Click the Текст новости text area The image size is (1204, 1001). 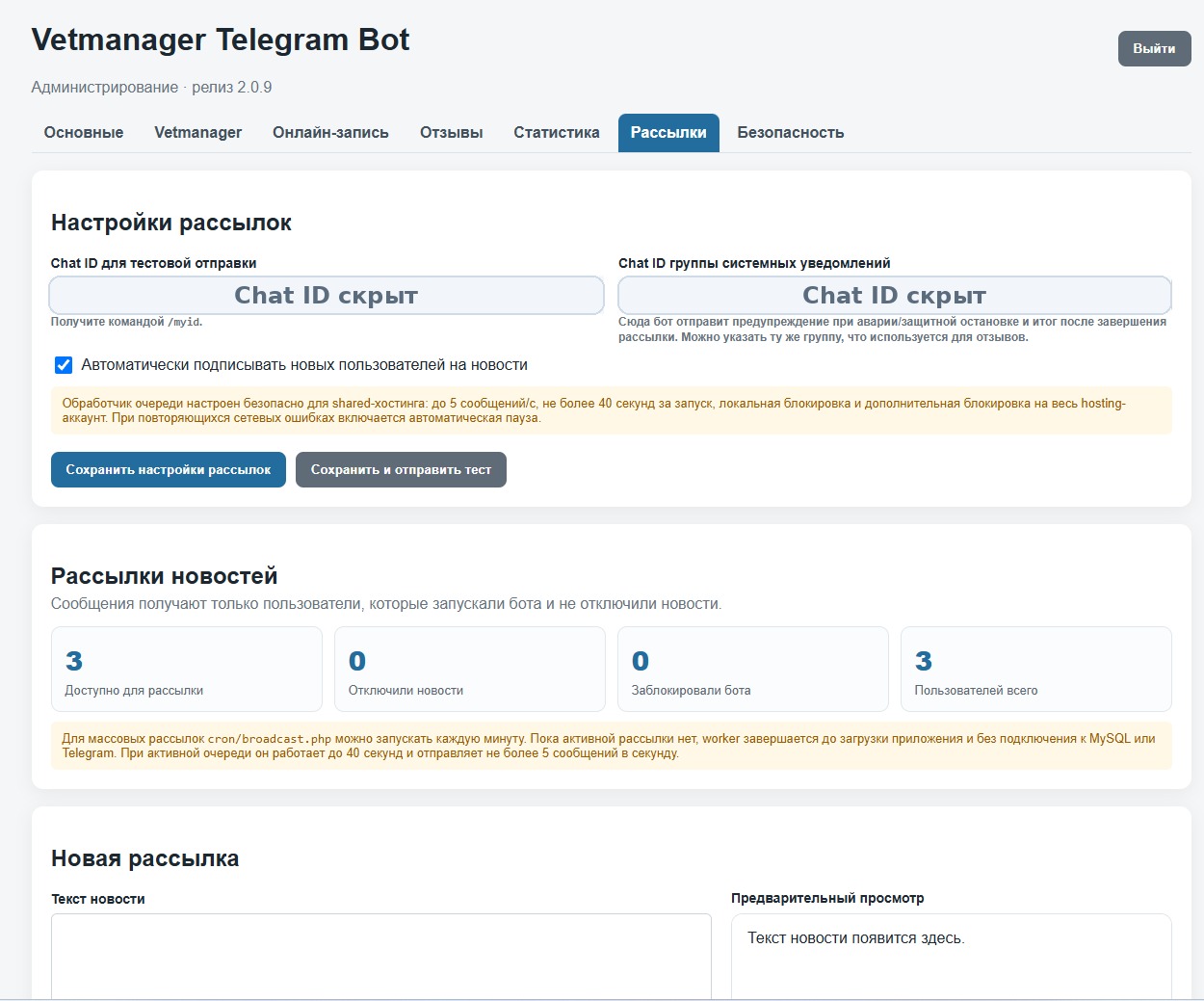[x=381, y=957]
